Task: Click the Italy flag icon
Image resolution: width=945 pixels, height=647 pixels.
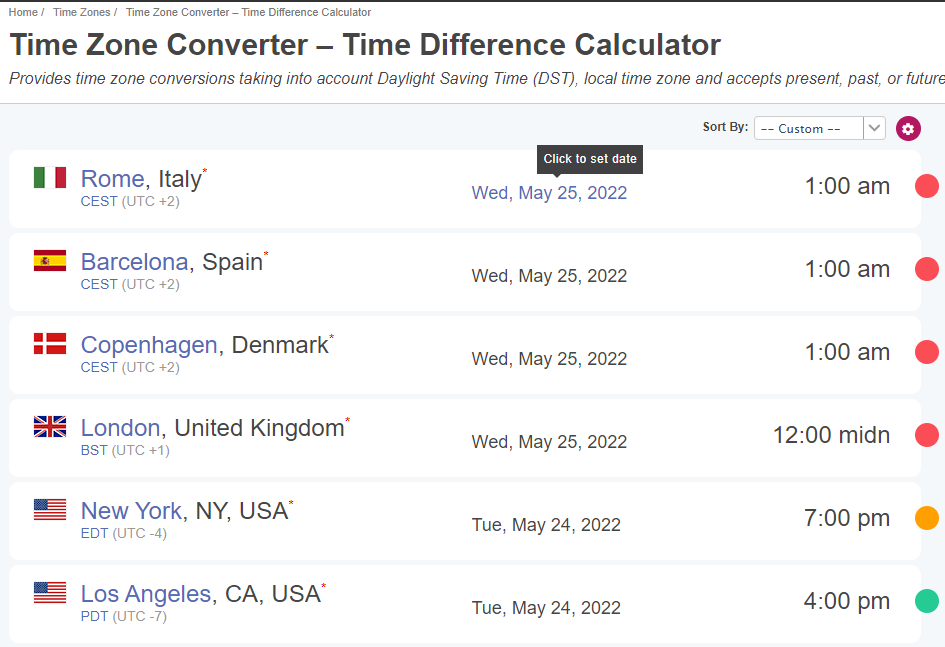Action: [x=50, y=178]
